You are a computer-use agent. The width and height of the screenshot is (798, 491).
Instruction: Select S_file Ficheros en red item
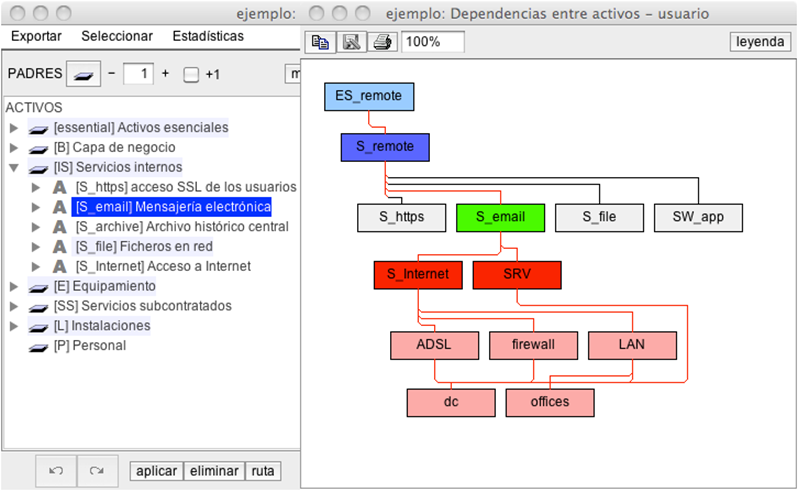144,246
